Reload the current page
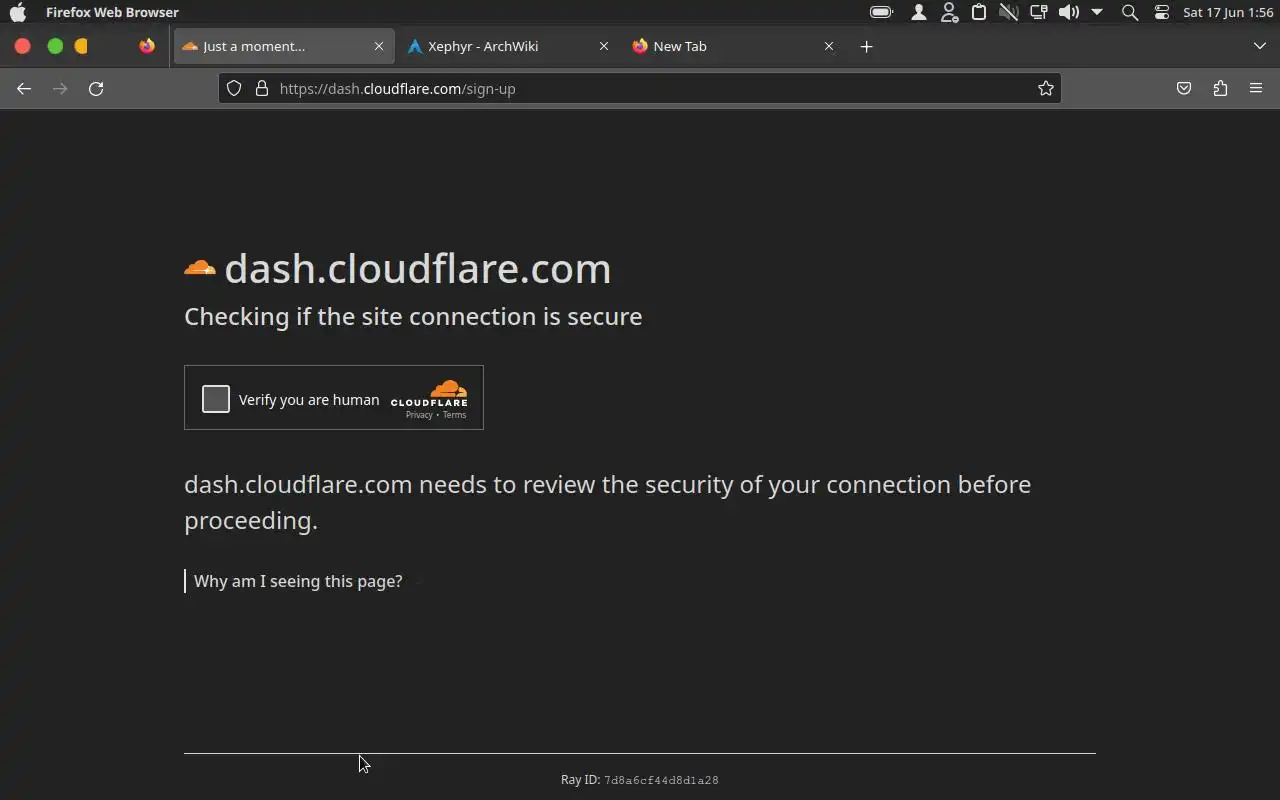The image size is (1280, 800). click(96, 89)
